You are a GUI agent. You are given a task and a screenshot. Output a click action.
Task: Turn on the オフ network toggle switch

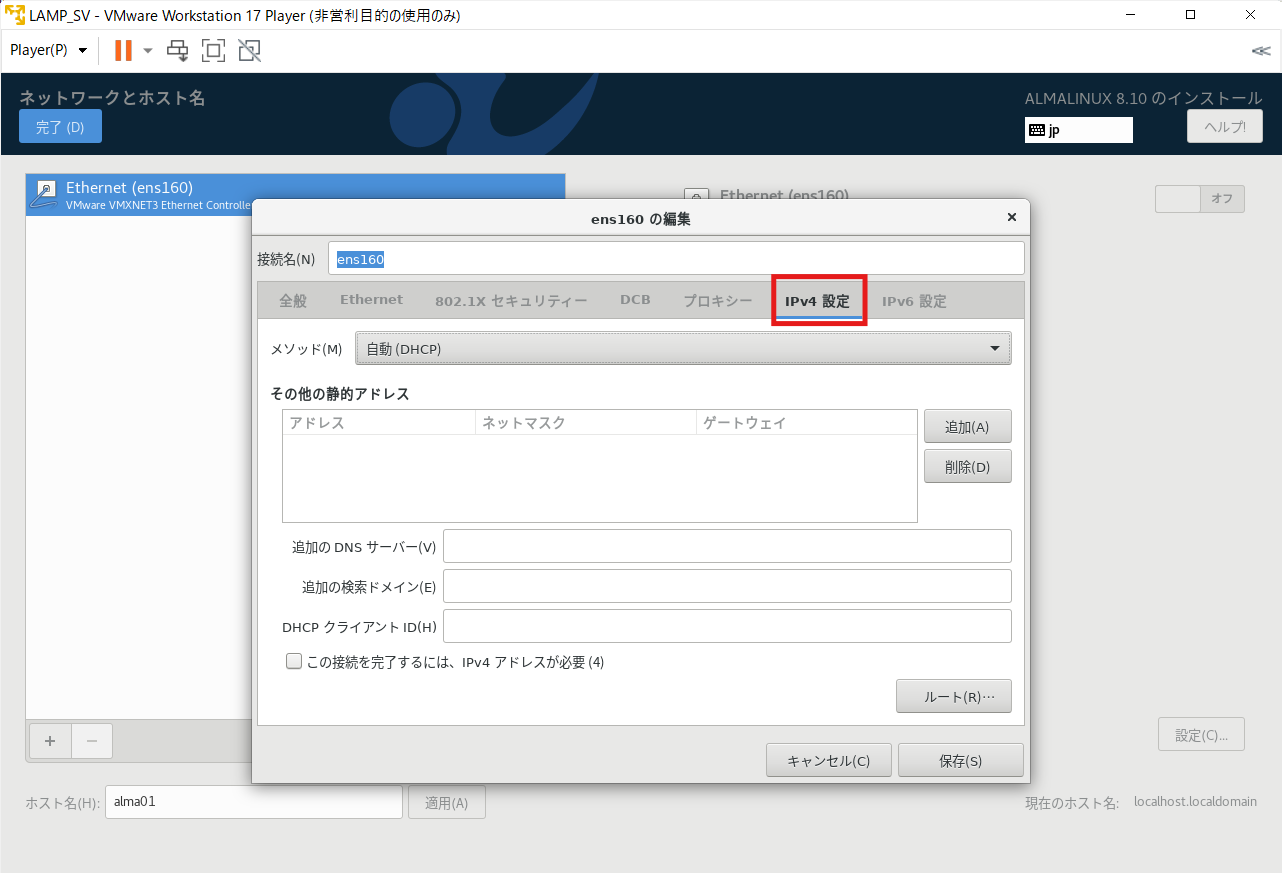point(1200,199)
